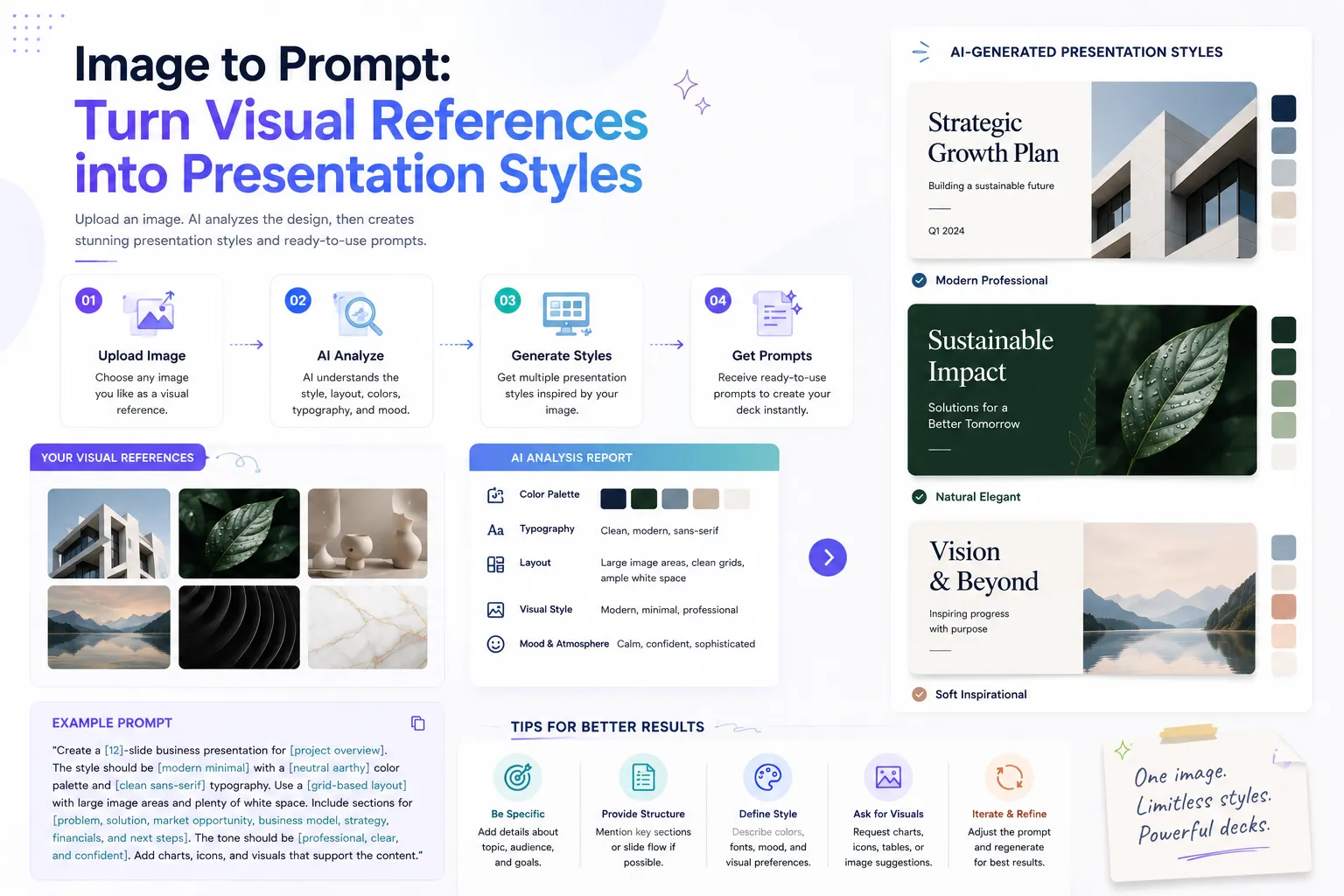The image size is (1344, 896).
Task: Click the 'Modern, minimal, professional' visual style value
Action: 669,610
